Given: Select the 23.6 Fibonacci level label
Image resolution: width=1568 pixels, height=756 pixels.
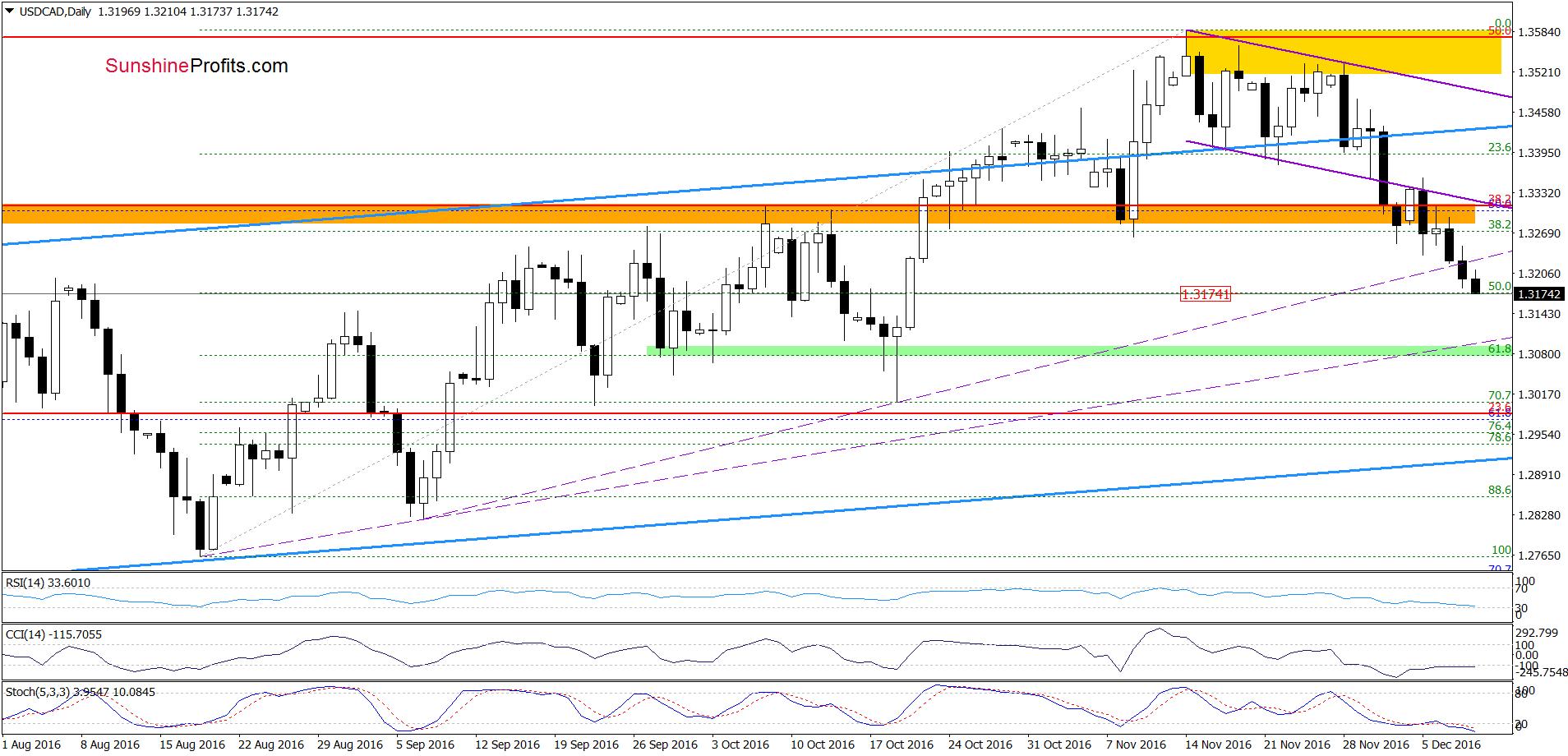Looking at the screenshot, I should (x=1500, y=148).
